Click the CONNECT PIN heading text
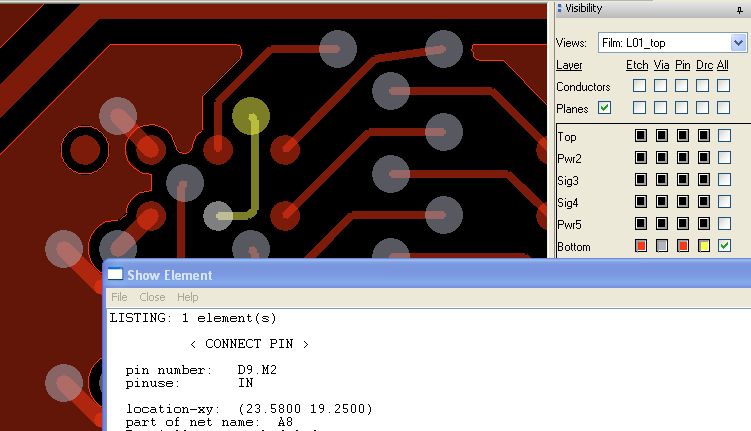751x431 pixels. (249, 344)
